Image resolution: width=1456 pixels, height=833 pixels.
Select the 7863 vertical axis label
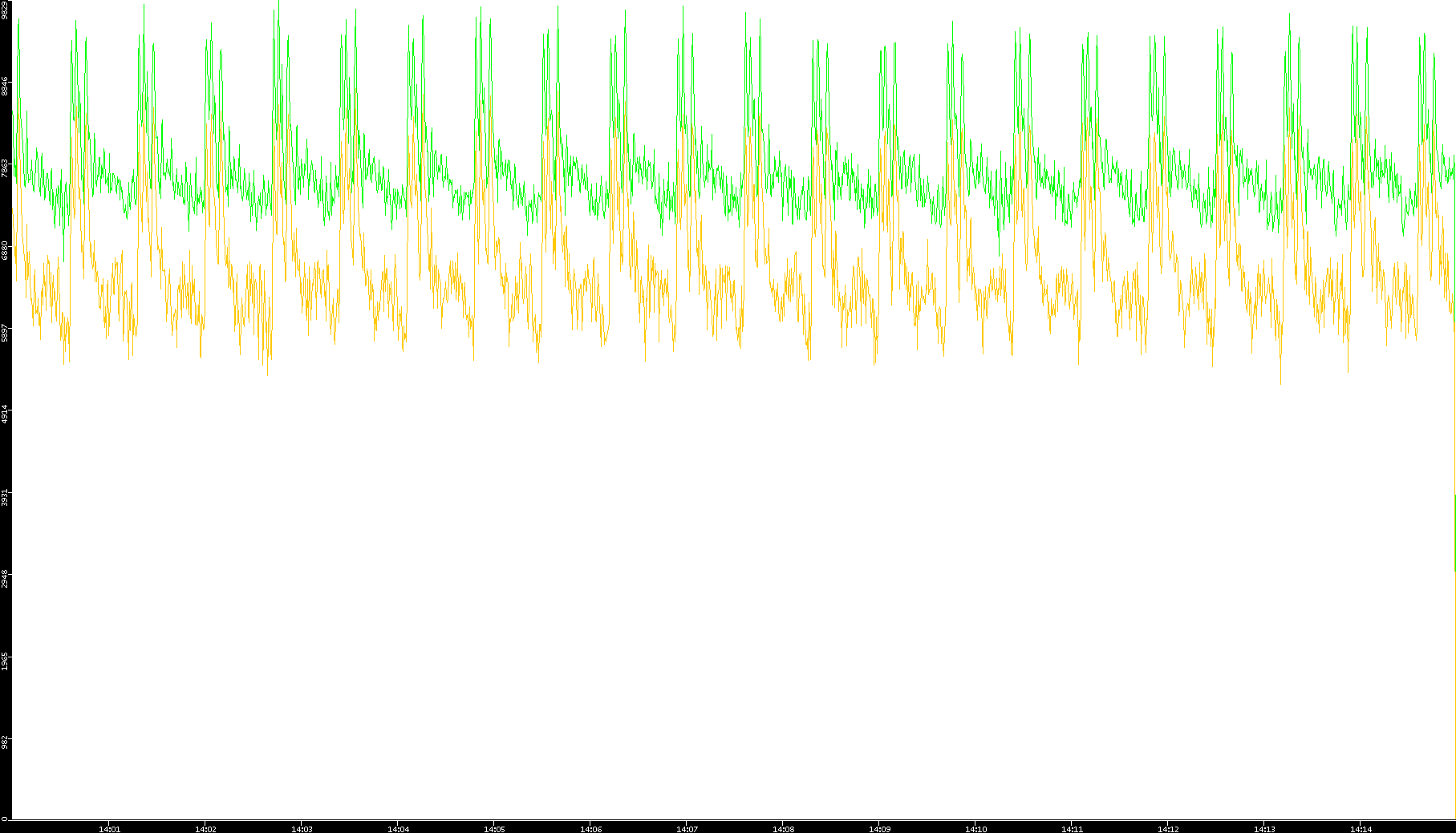(5, 168)
